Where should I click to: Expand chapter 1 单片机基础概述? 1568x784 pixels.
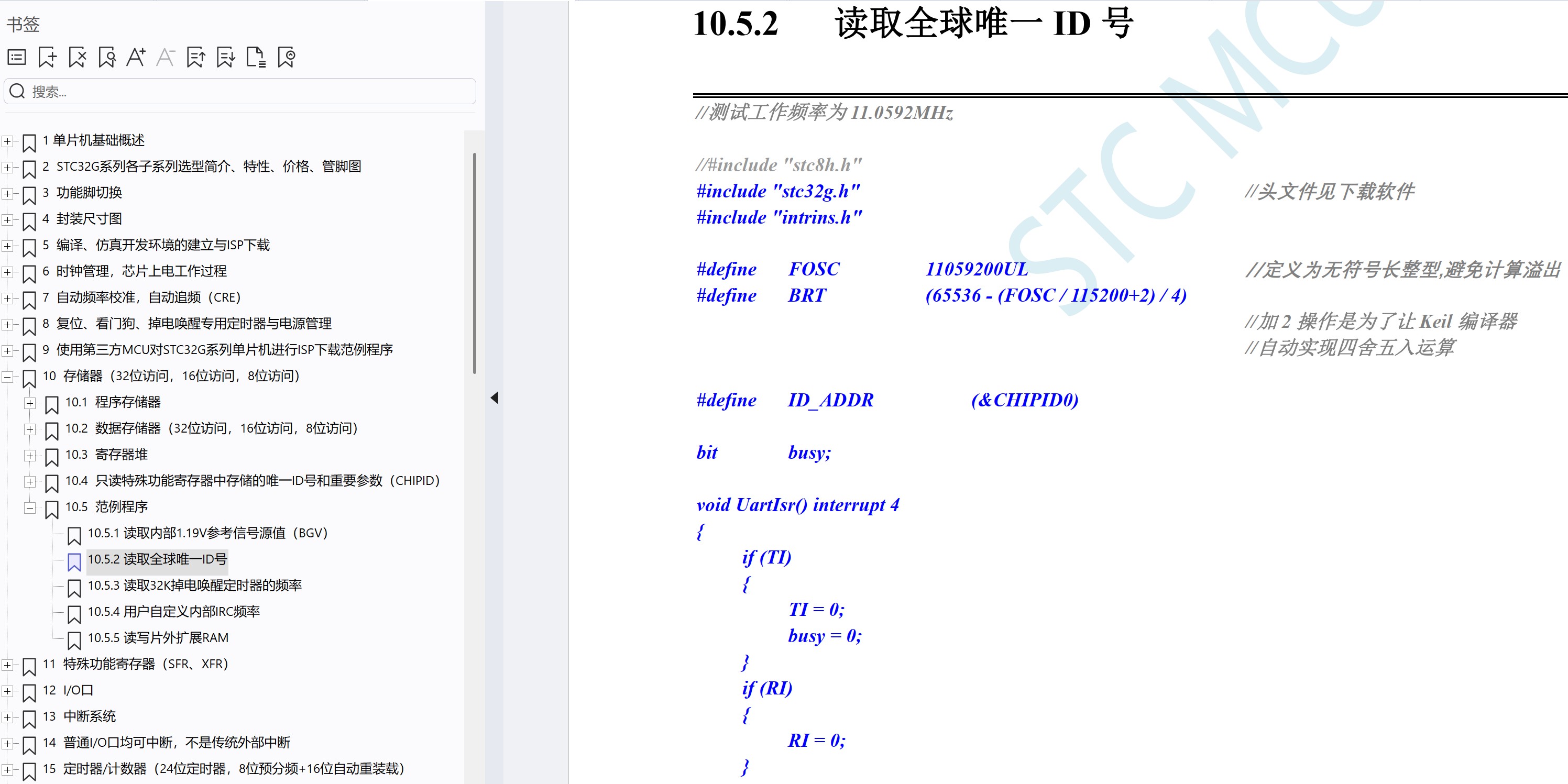pyautogui.click(x=7, y=141)
